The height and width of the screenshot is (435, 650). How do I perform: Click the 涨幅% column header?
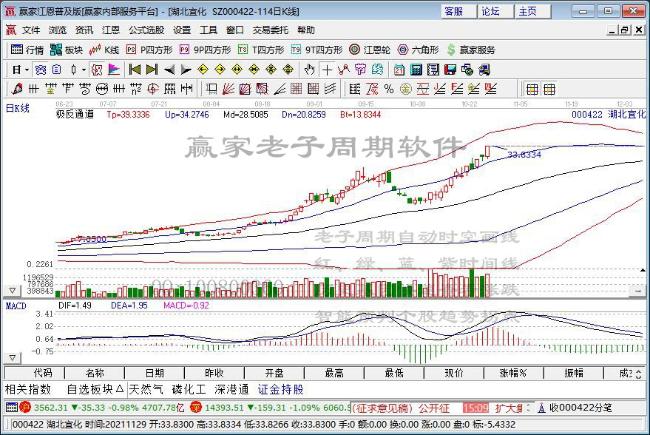(x=514, y=372)
